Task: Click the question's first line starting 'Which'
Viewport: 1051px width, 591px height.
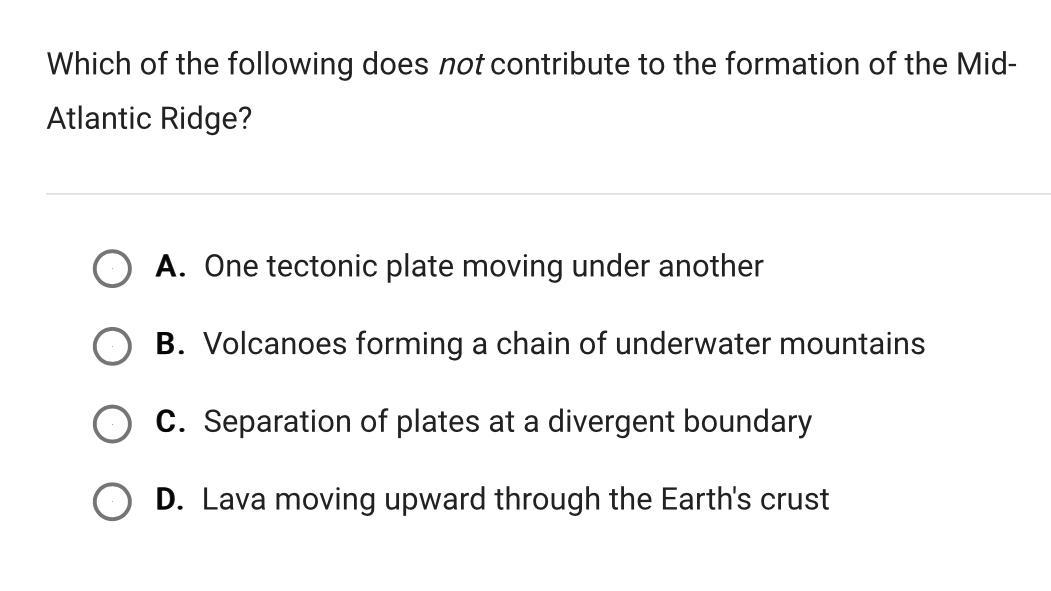Action: click(x=532, y=65)
